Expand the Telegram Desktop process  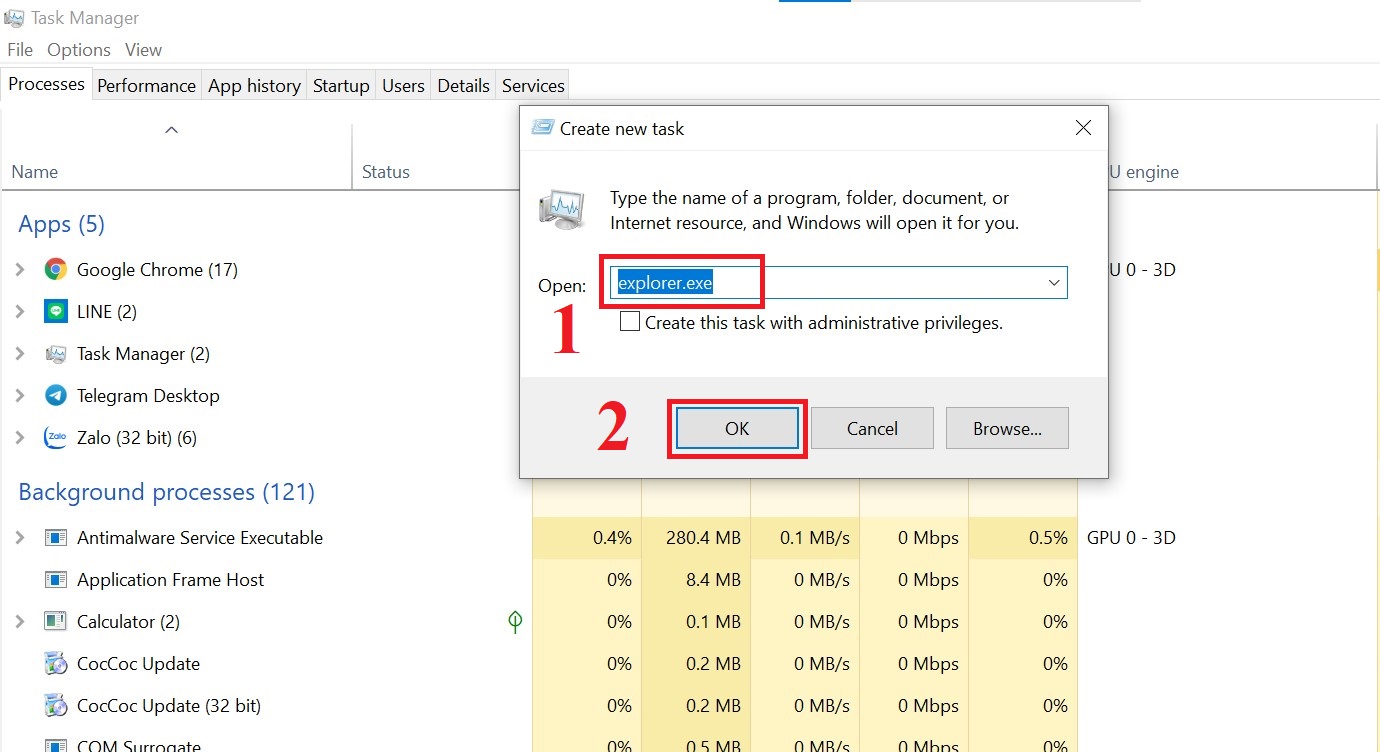point(20,395)
